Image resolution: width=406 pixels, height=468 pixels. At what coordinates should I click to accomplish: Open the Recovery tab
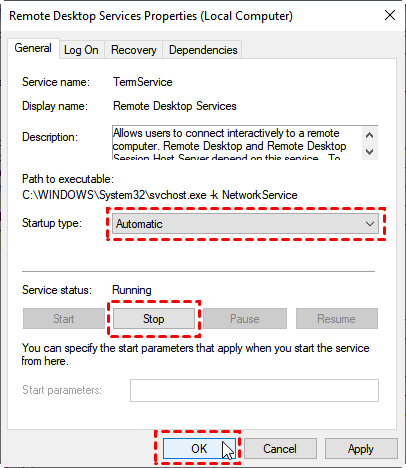pyautogui.click(x=134, y=50)
